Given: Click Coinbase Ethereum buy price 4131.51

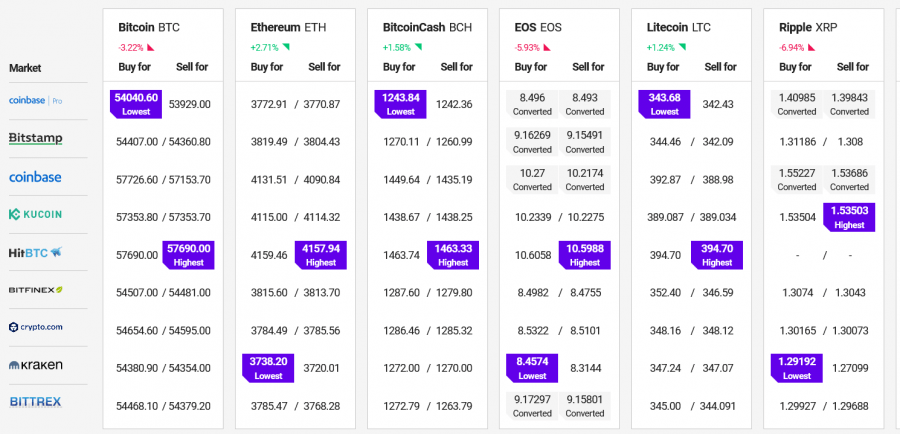Looking at the screenshot, I should click(x=269, y=180).
